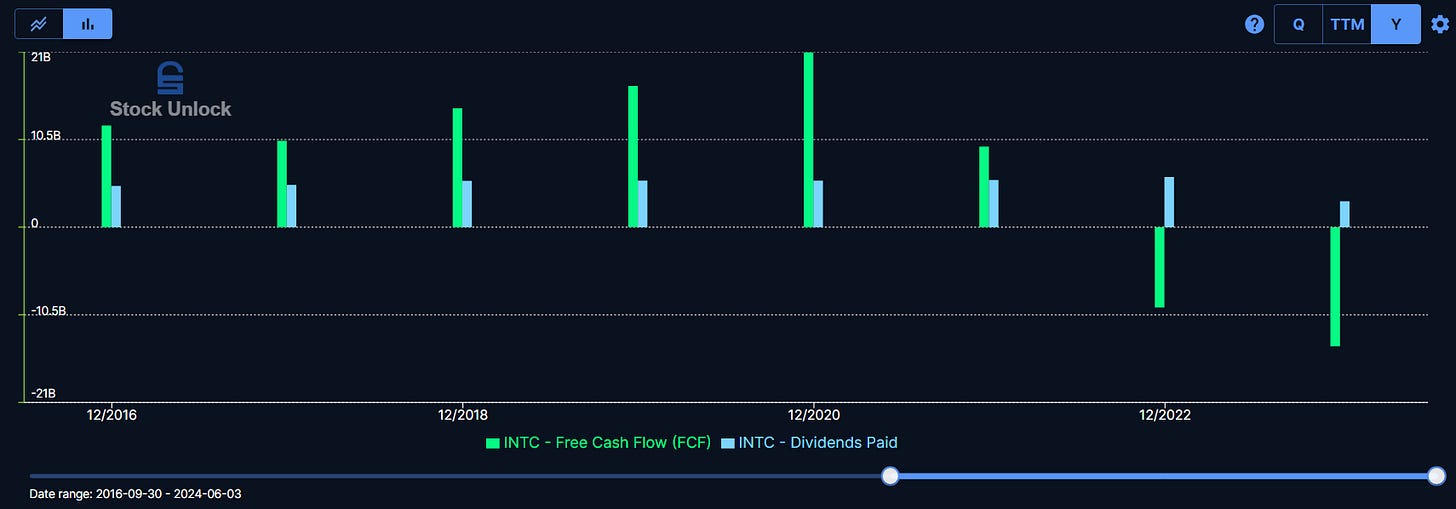Click the -10.5B y-axis label
Screen dimensions: 1456x509
coord(49,311)
